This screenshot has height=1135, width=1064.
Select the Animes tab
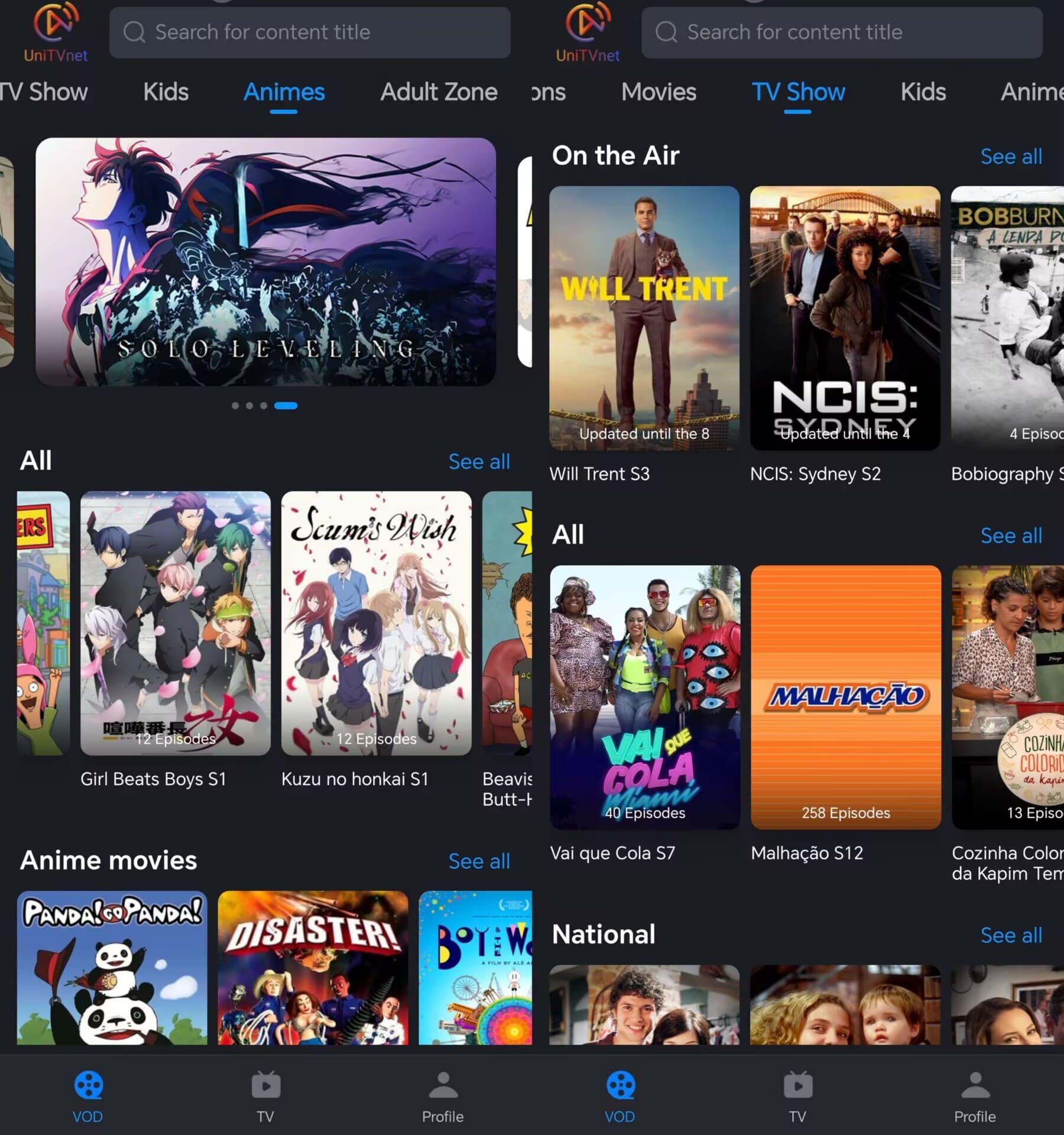284,92
